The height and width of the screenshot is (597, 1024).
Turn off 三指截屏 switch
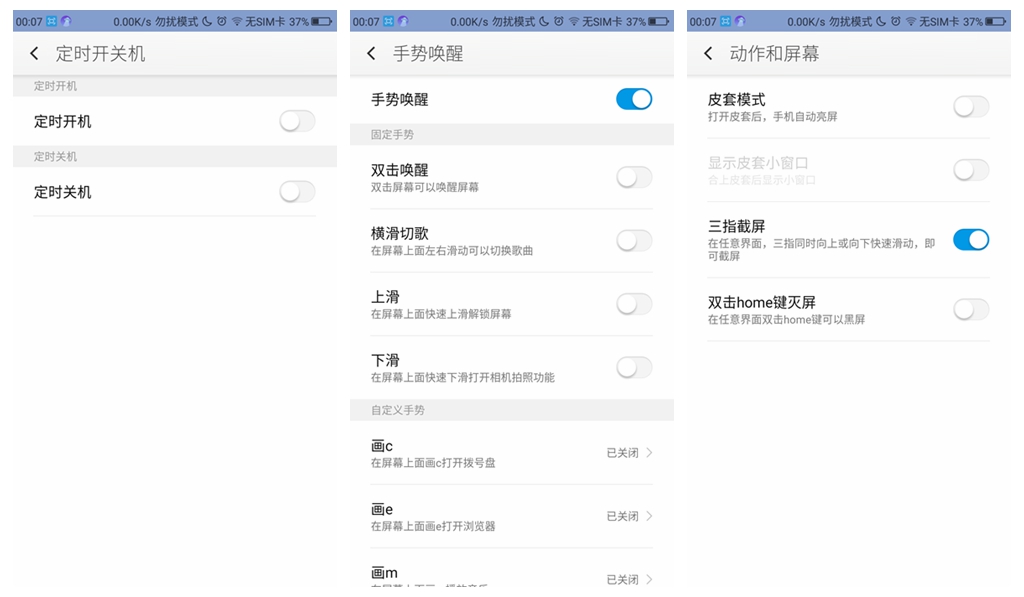[x=971, y=240]
